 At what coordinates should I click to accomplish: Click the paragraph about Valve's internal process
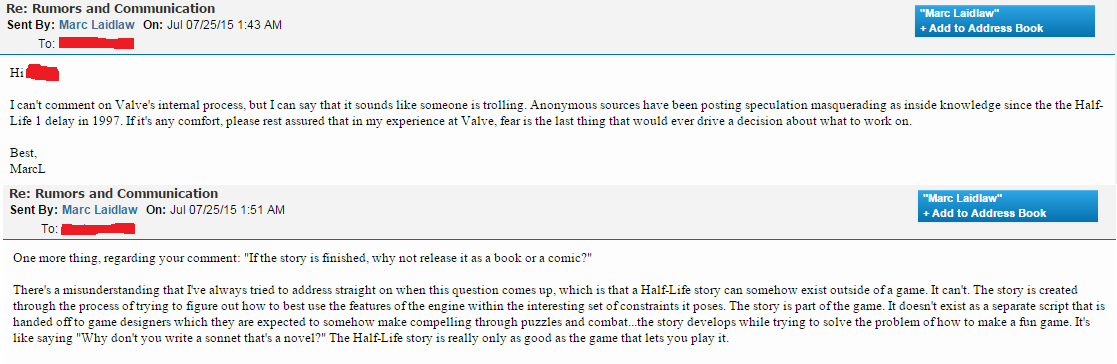click(x=556, y=113)
